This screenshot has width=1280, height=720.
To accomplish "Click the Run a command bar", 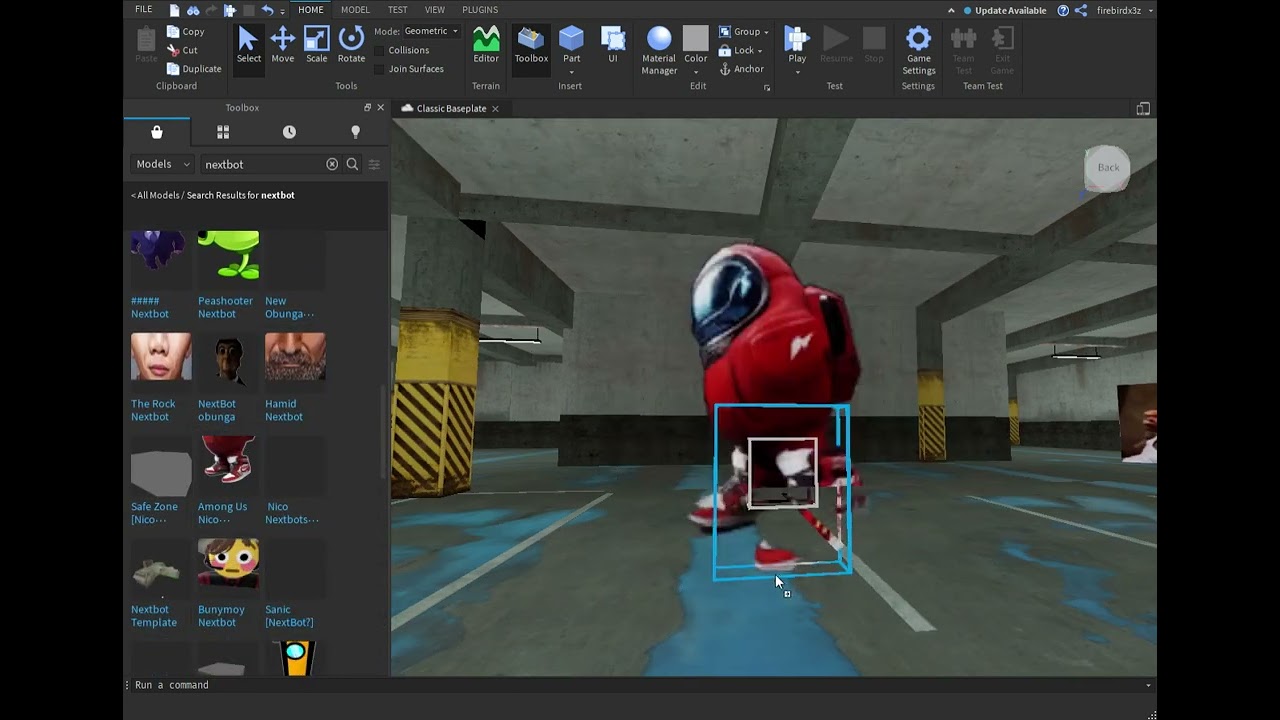I will tap(640, 685).
